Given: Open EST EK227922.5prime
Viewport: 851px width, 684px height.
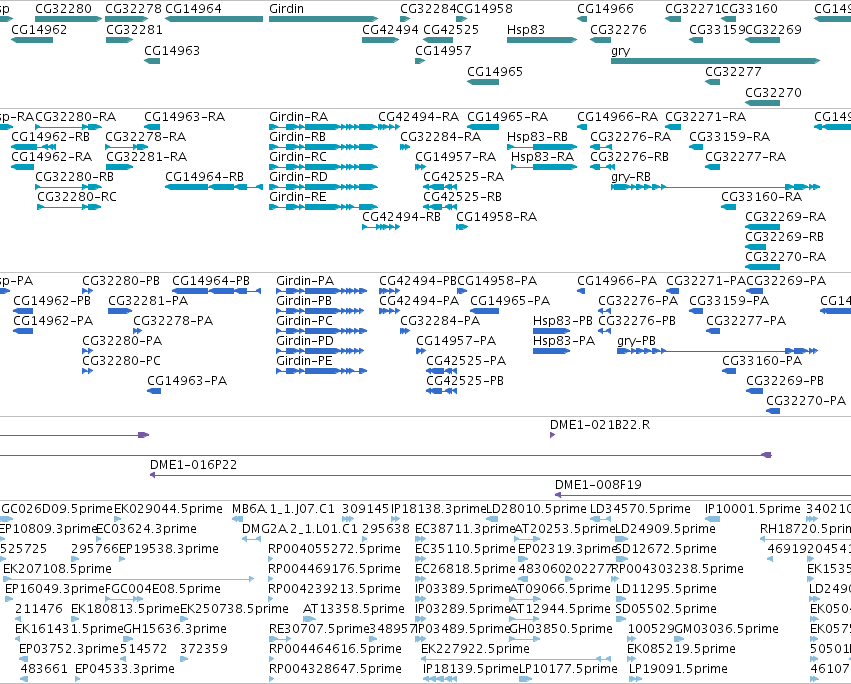Looking at the screenshot, I should [x=475, y=649].
